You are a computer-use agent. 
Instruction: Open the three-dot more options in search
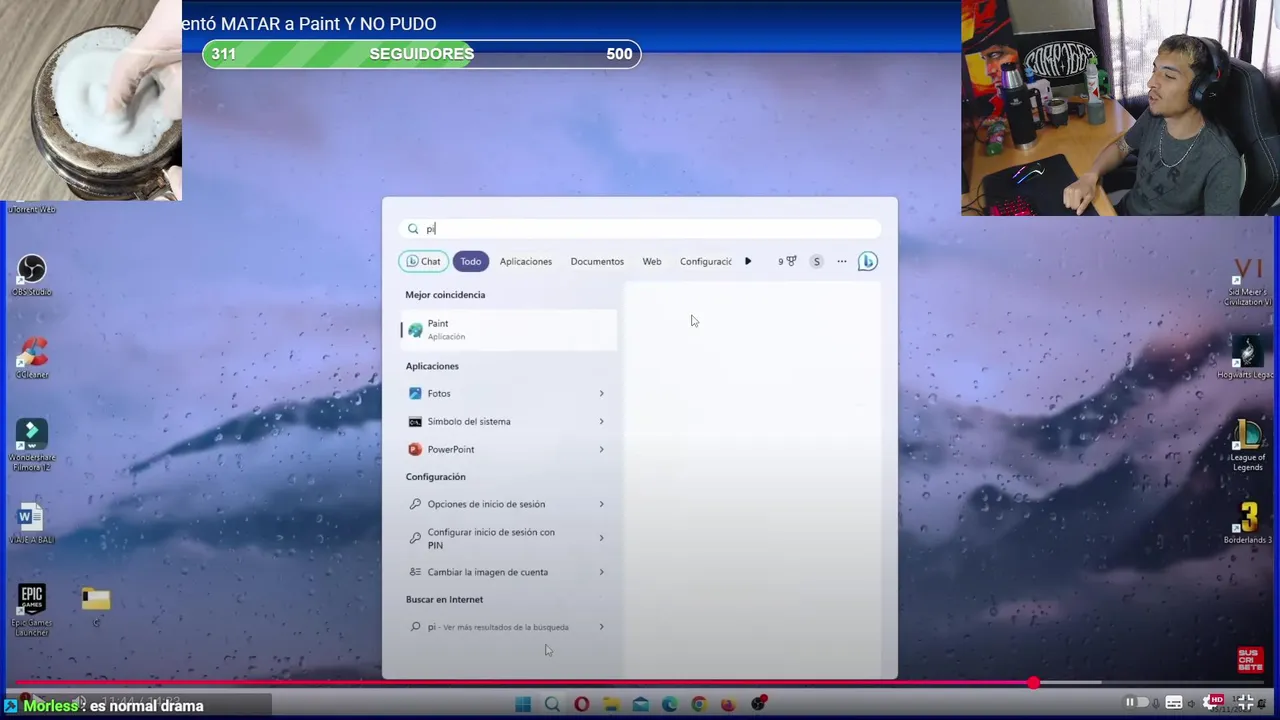point(841,261)
